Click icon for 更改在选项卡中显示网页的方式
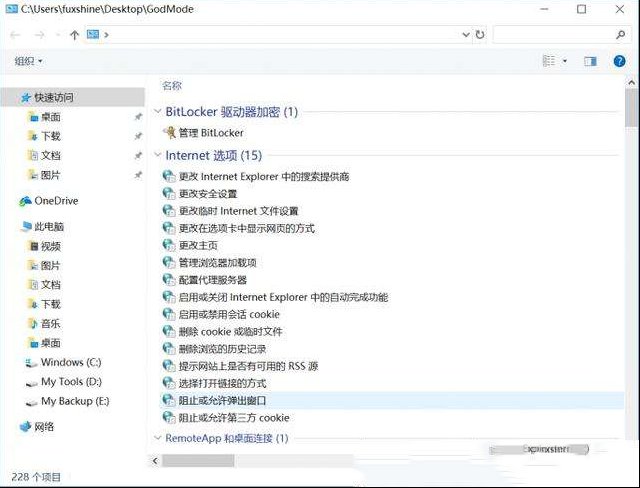This screenshot has height=488, width=640. pos(169,228)
